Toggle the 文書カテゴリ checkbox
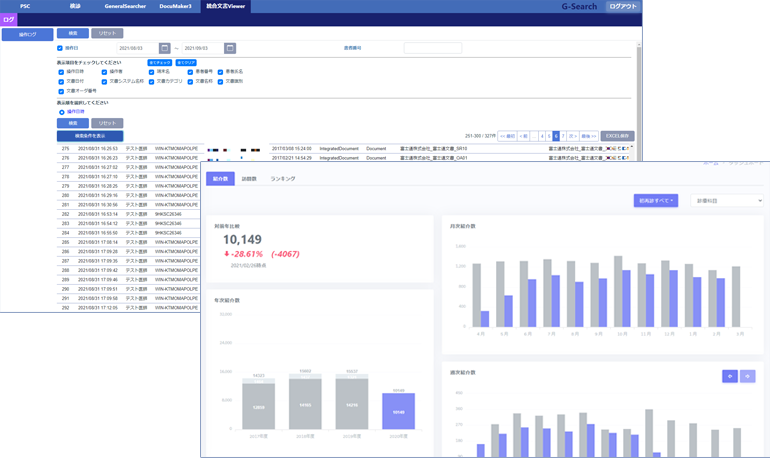Image resolution: width=770 pixels, height=458 pixels. [151, 82]
